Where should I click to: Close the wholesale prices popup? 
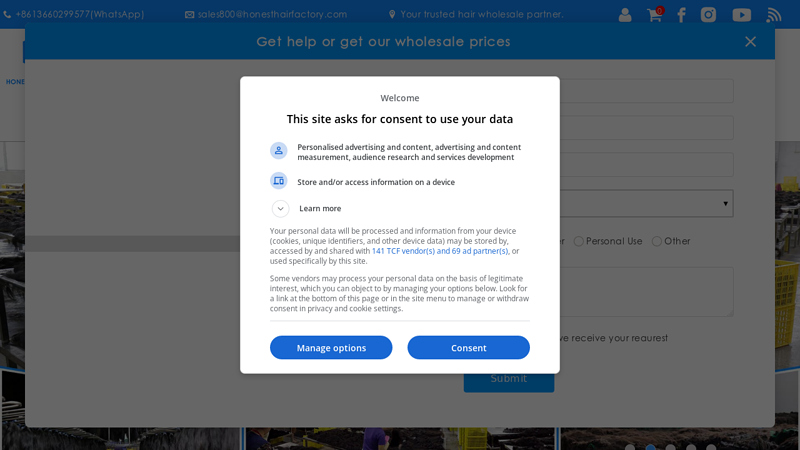point(750,42)
